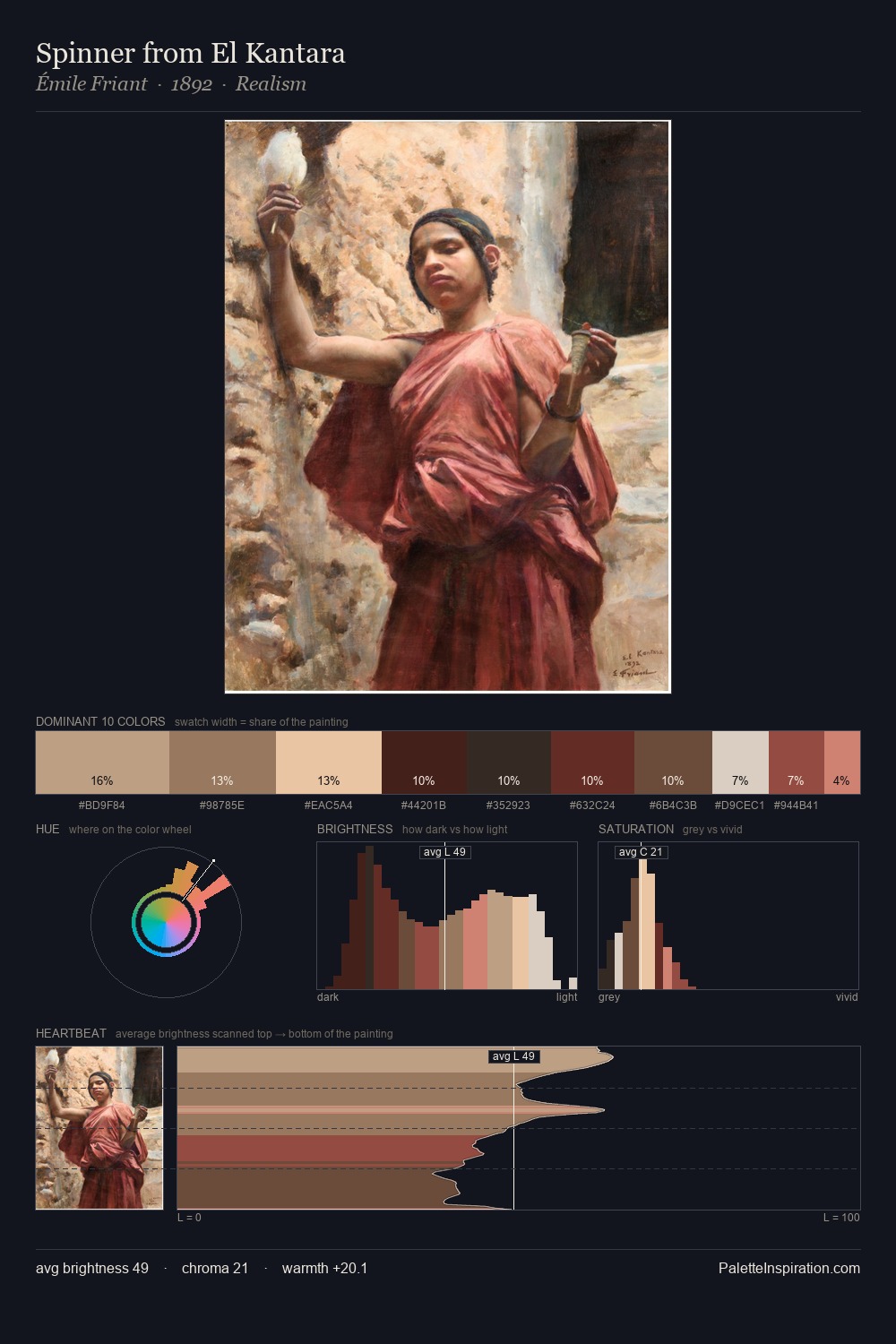This screenshot has width=896, height=1344.
Task: Click the hex label #EAC5A4
Action: click(329, 806)
